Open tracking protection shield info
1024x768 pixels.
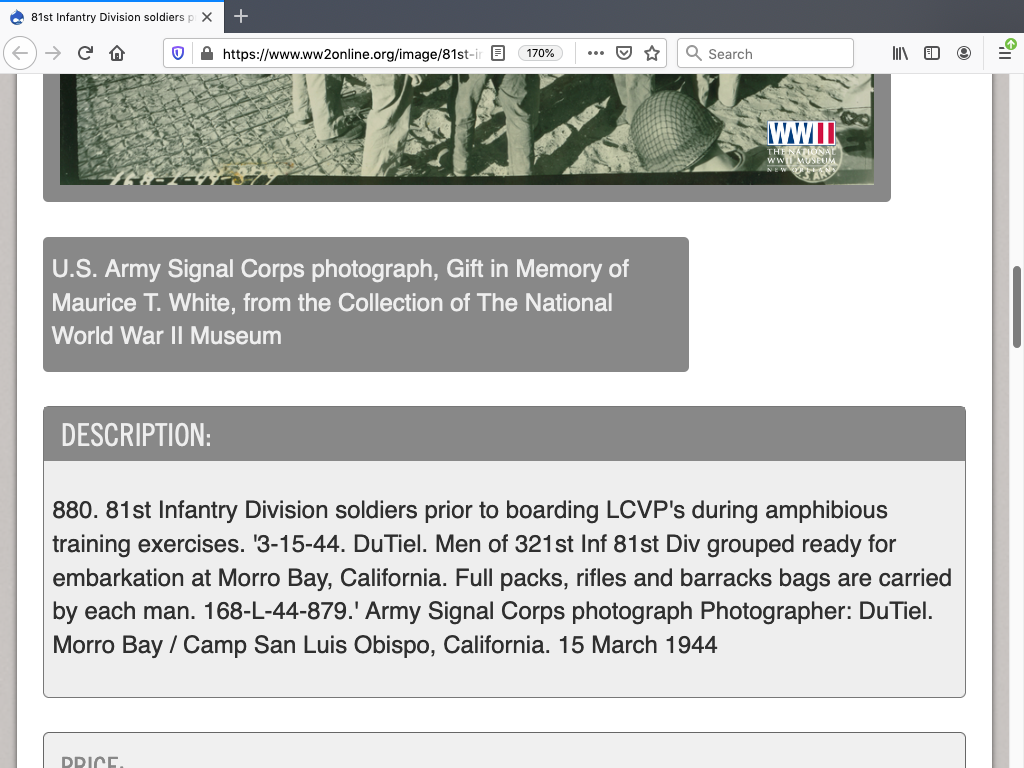[178, 53]
